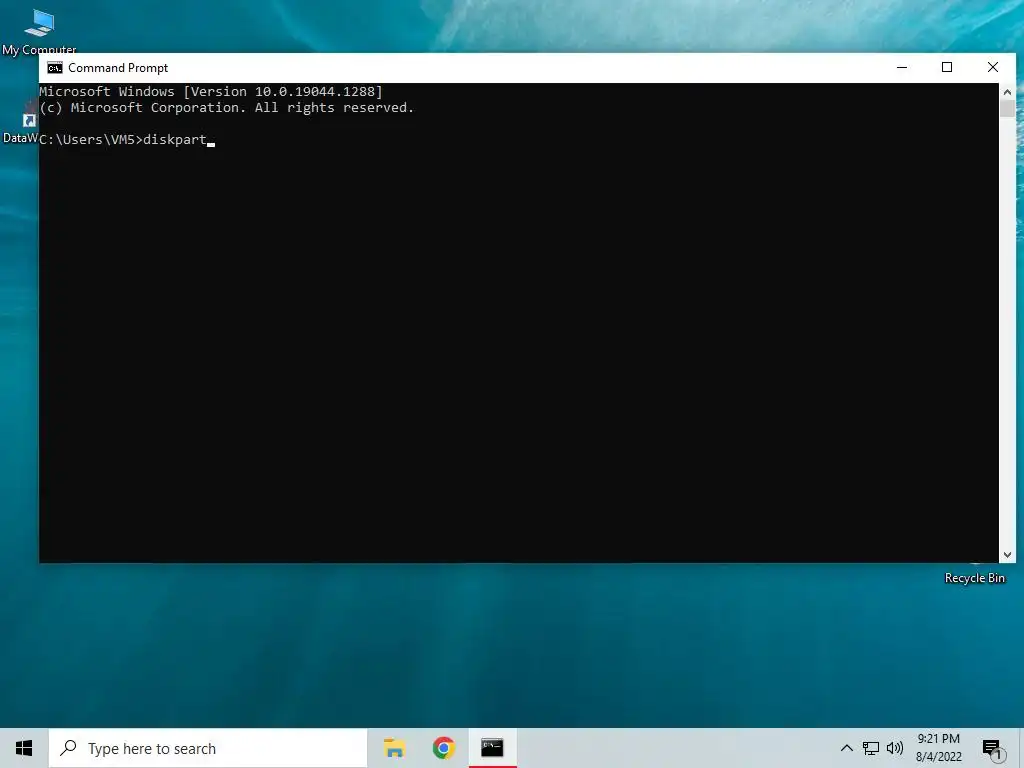Click the typed 'diskpart' command text
This screenshot has height=768, width=1024.
click(175, 140)
